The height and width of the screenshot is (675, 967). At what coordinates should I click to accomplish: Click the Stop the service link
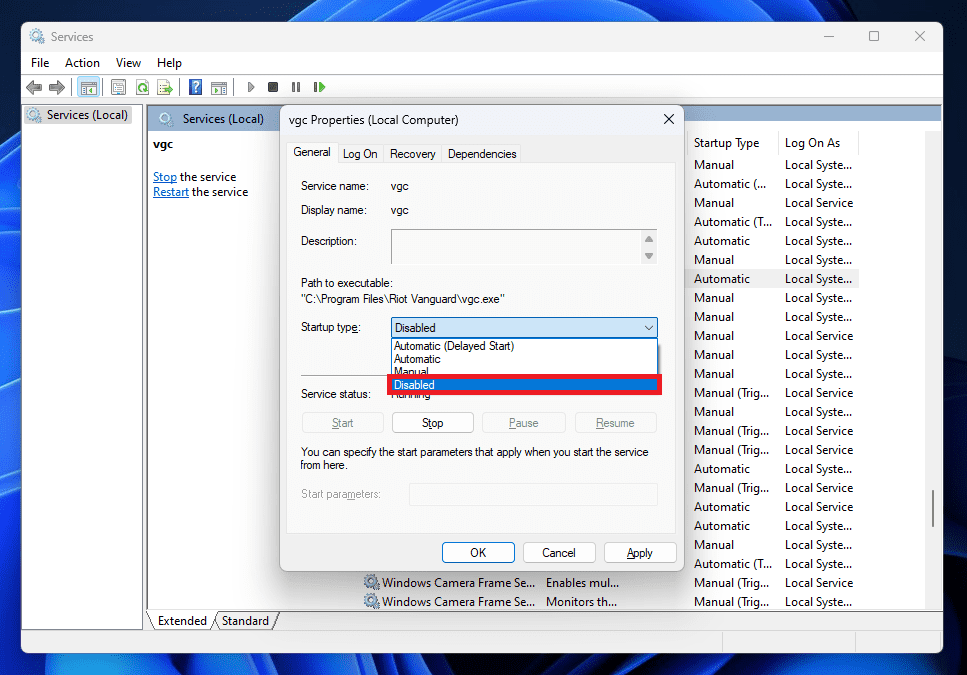point(165,177)
